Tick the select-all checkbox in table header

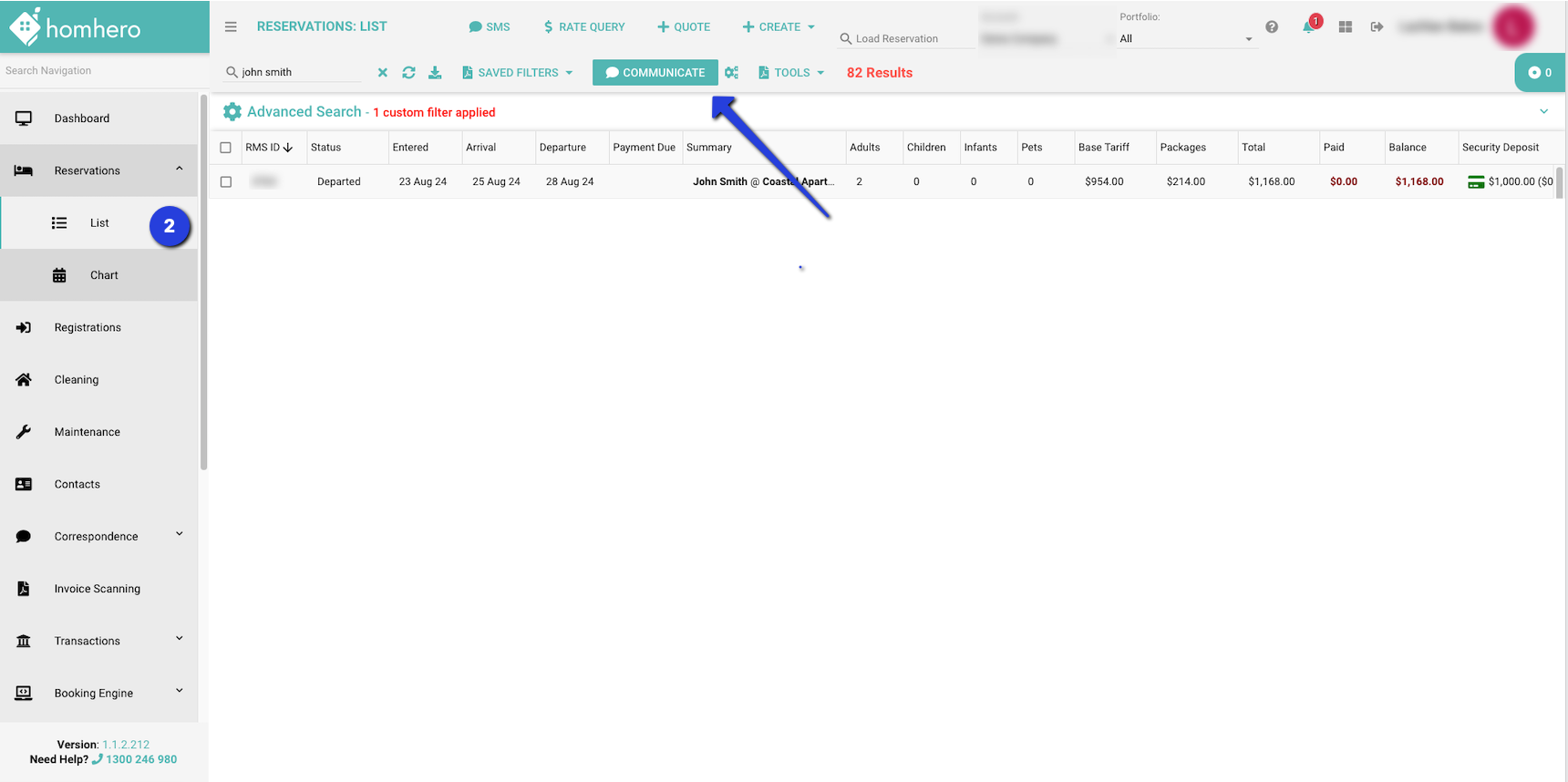[226, 148]
